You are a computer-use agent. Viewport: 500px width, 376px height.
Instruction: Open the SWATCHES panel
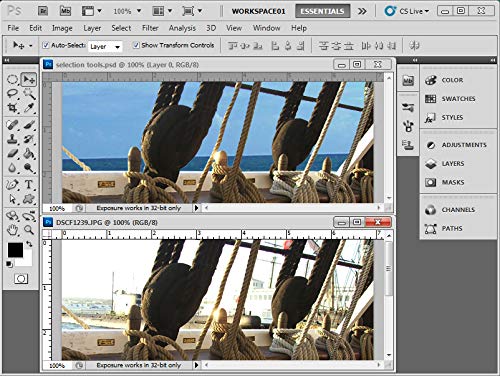(458, 99)
